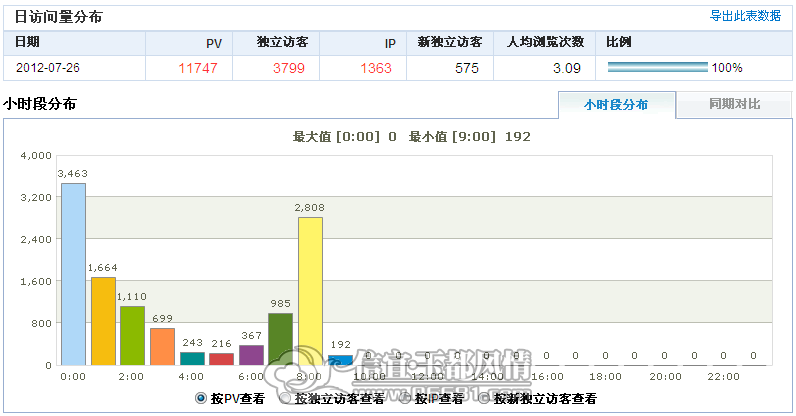The height and width of the screenshot is (416, 796).
Task: Click the chart summary 最大值 [0:00] text
Action: tap(344, 137)
